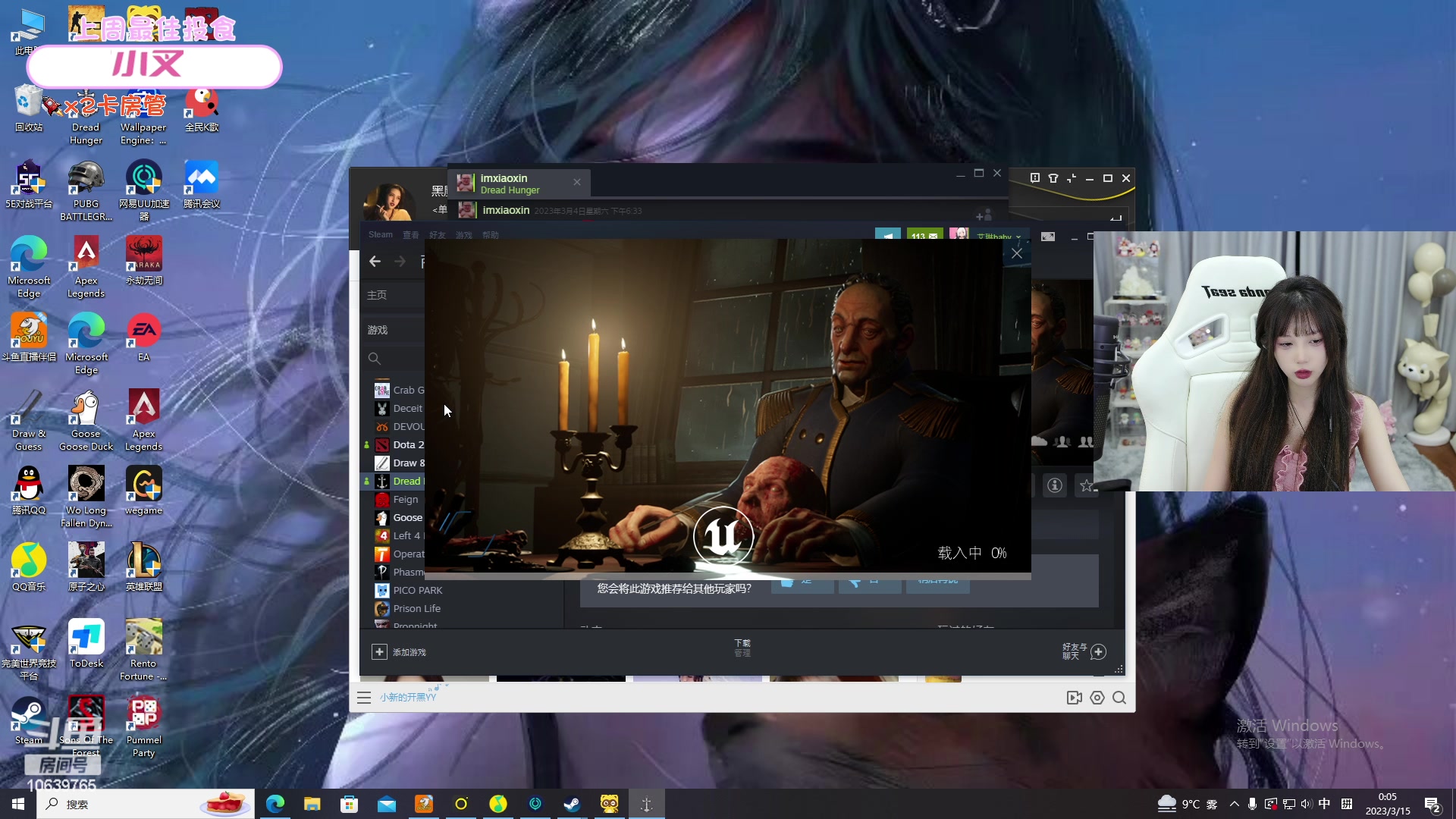This screenshot has height=819, width=1456.
Task: Launch Pummel Party desktop shortcut
Action: 144,726
